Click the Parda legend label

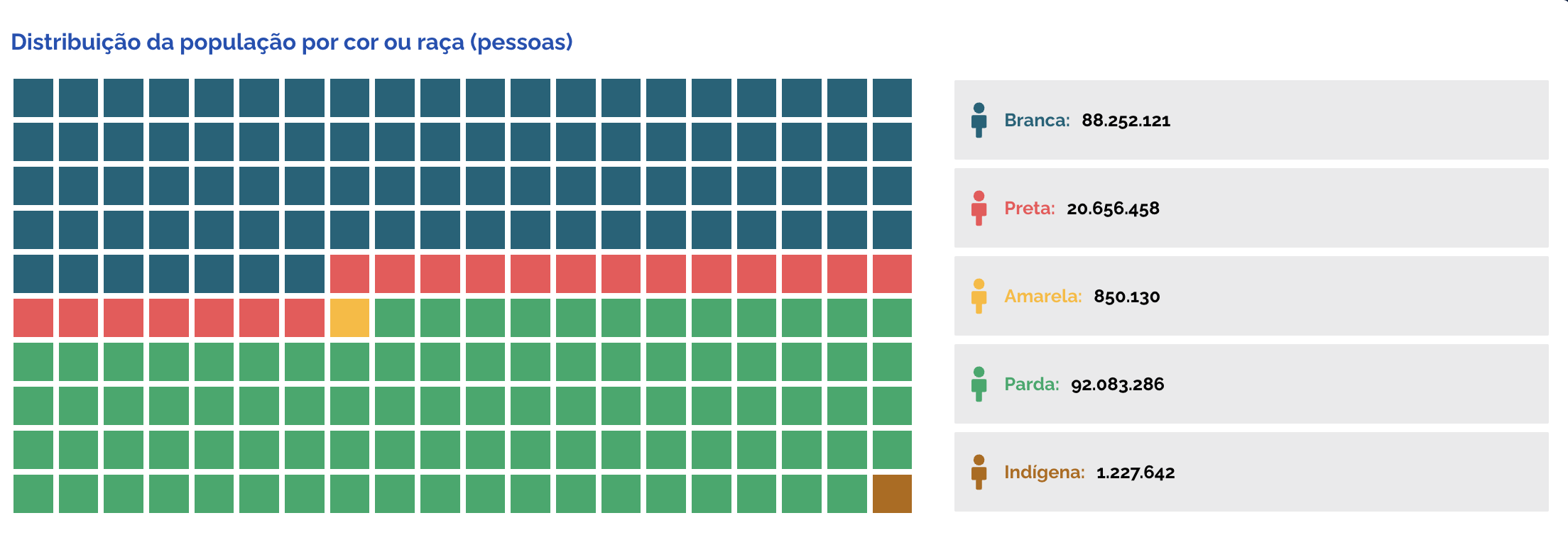pos(1032,384)
